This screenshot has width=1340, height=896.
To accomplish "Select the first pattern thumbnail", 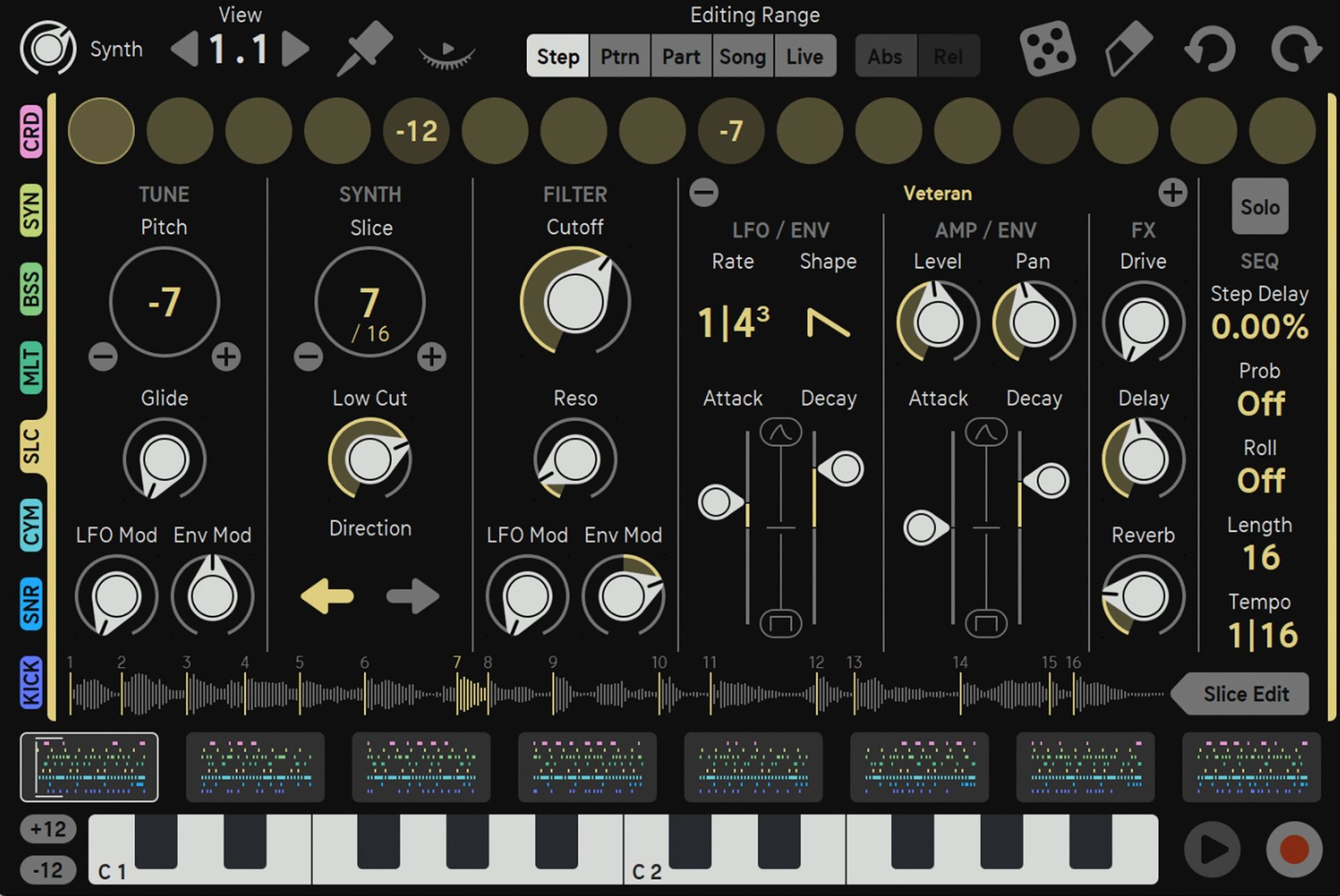I will tap(89, 768).
